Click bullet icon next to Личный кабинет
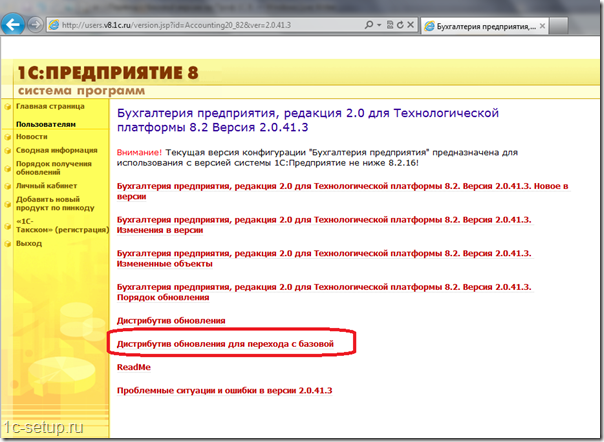The height and width of the screenshot is (442, 604). pyautogui.click(x=7, y=186)
